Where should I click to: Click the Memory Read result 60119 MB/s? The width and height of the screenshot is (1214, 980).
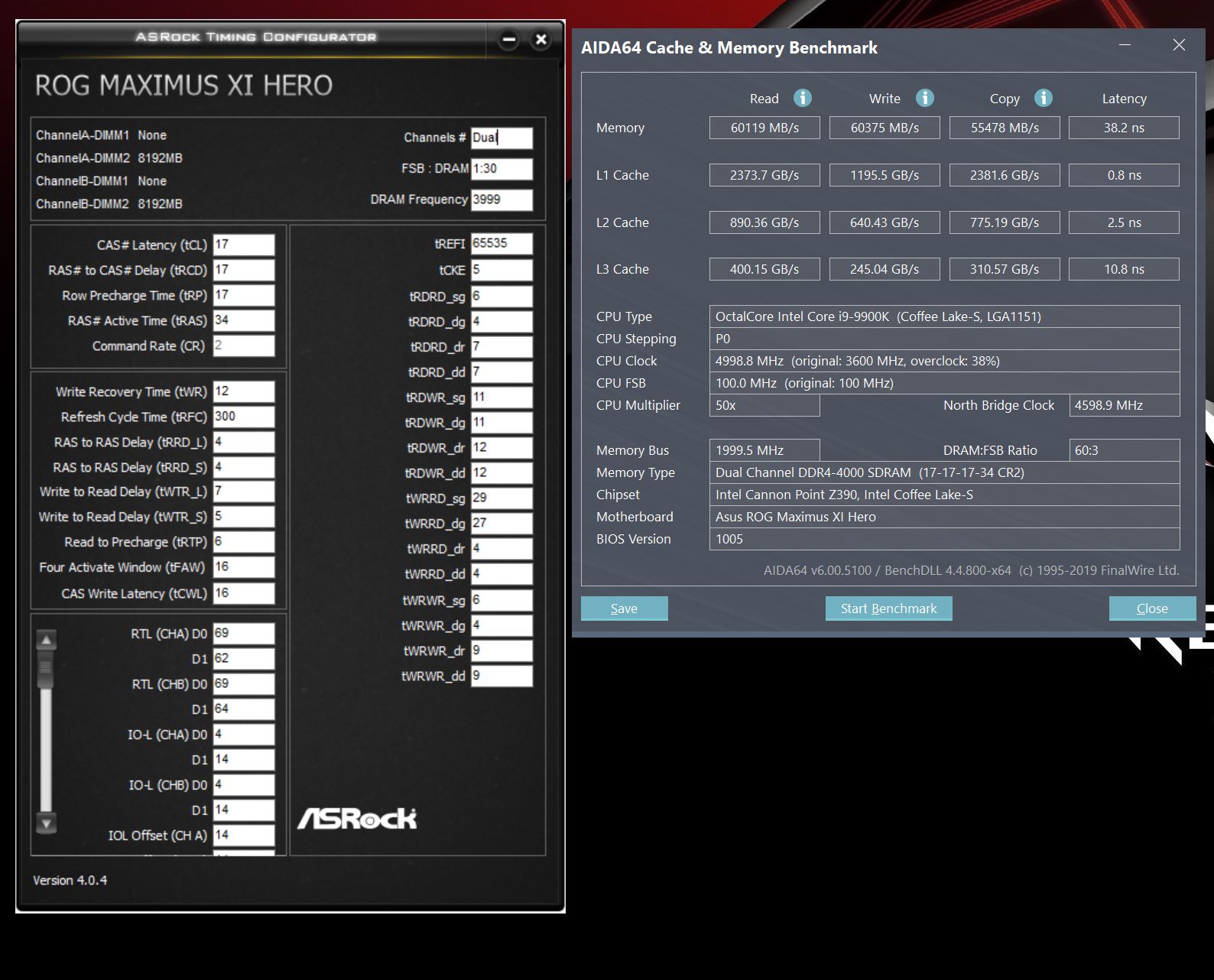point(764,128)
